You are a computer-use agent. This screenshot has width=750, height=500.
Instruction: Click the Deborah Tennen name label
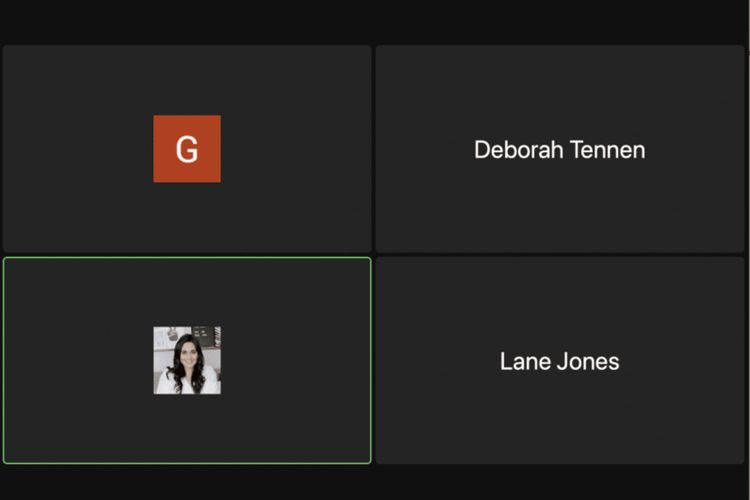[x=559, y=150]
